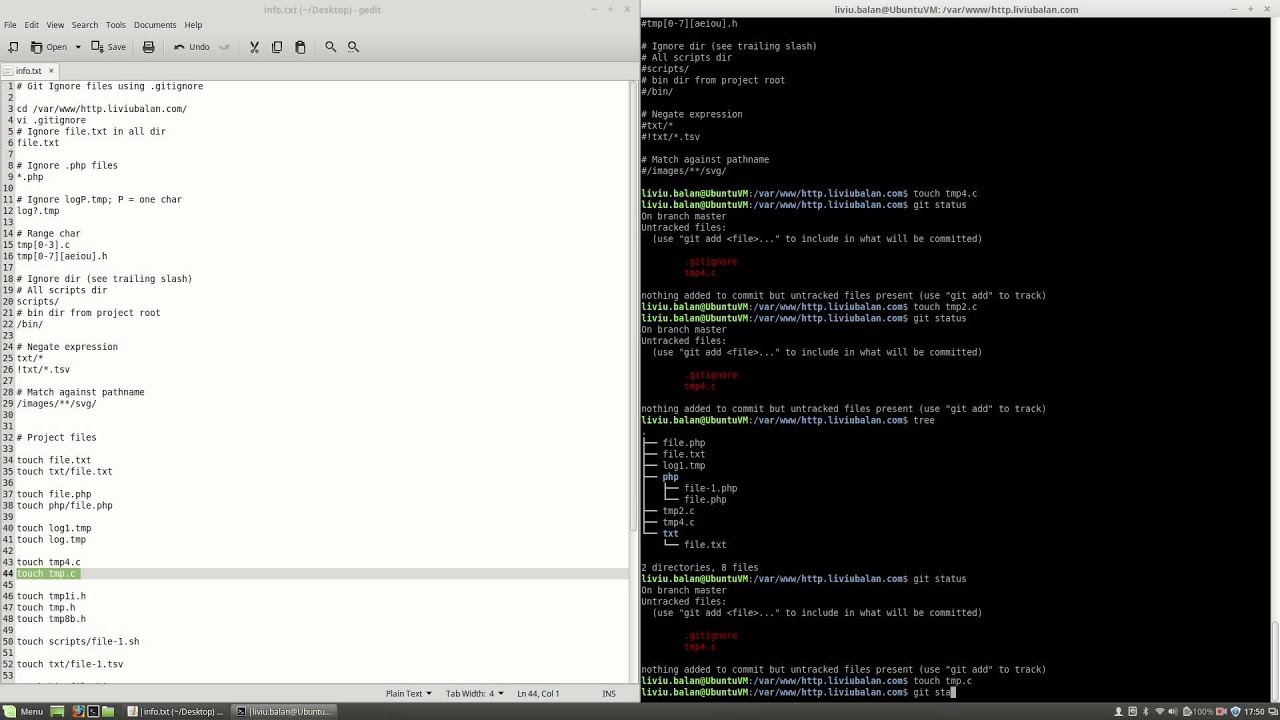This screenshot has height=720, width=1280.
Task: Click the battery 100% indicator
Action: click(1198, 712)
